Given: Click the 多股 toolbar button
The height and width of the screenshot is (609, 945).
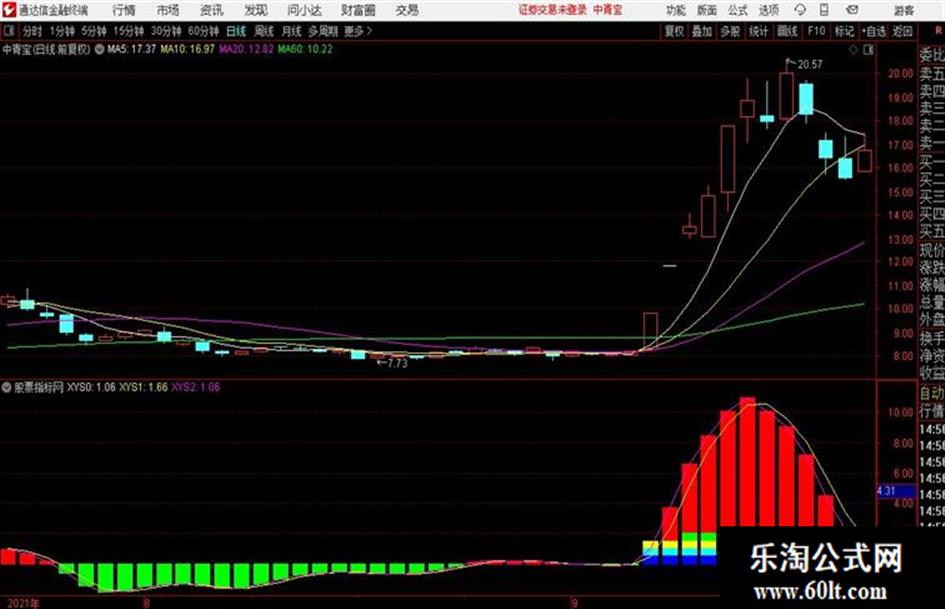Looking at the screenshot, I should pos(730,31).
